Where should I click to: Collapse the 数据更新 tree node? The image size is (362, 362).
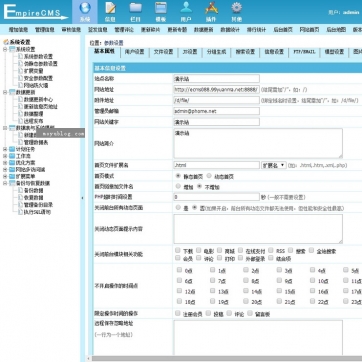(5, 92)
